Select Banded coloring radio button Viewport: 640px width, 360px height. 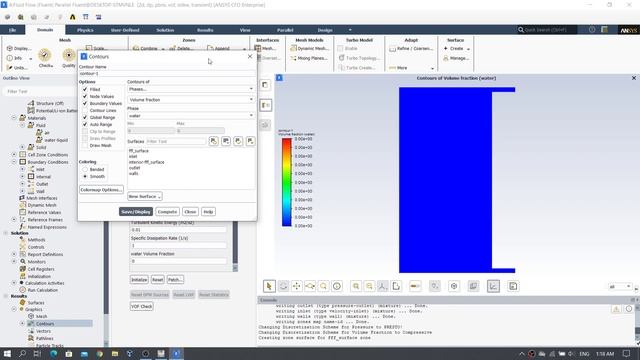(85, 169)
